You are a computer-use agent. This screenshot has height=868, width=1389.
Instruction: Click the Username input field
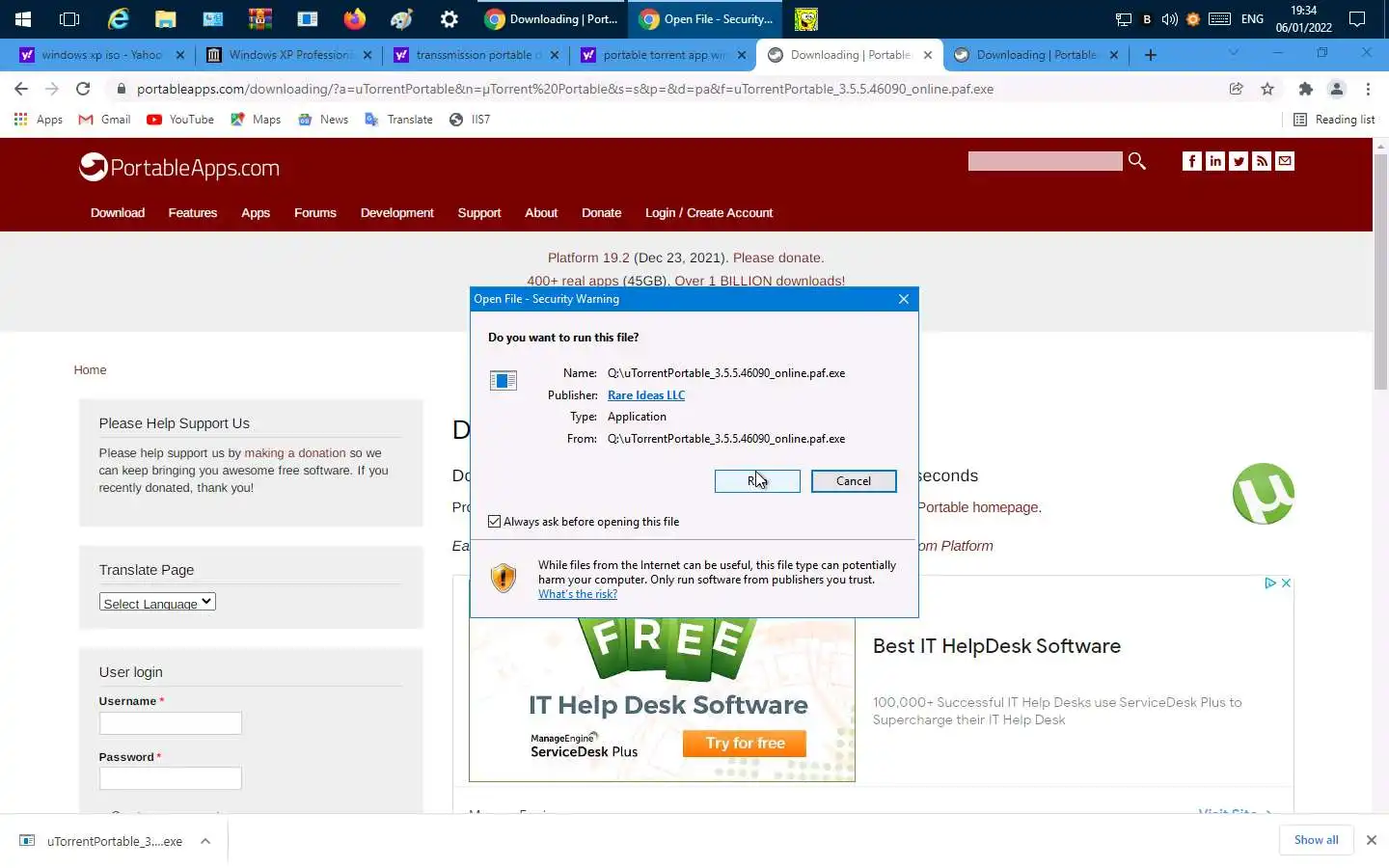coord(171,723)
